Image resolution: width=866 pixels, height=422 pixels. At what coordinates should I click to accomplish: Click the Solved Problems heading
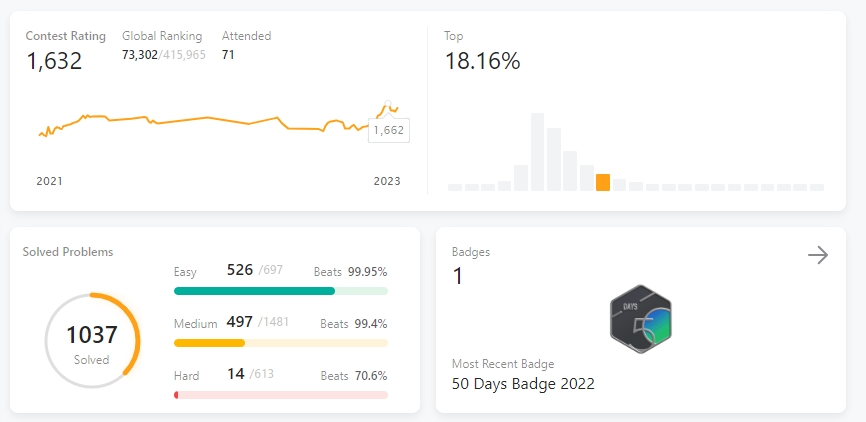tap(68, 252)
